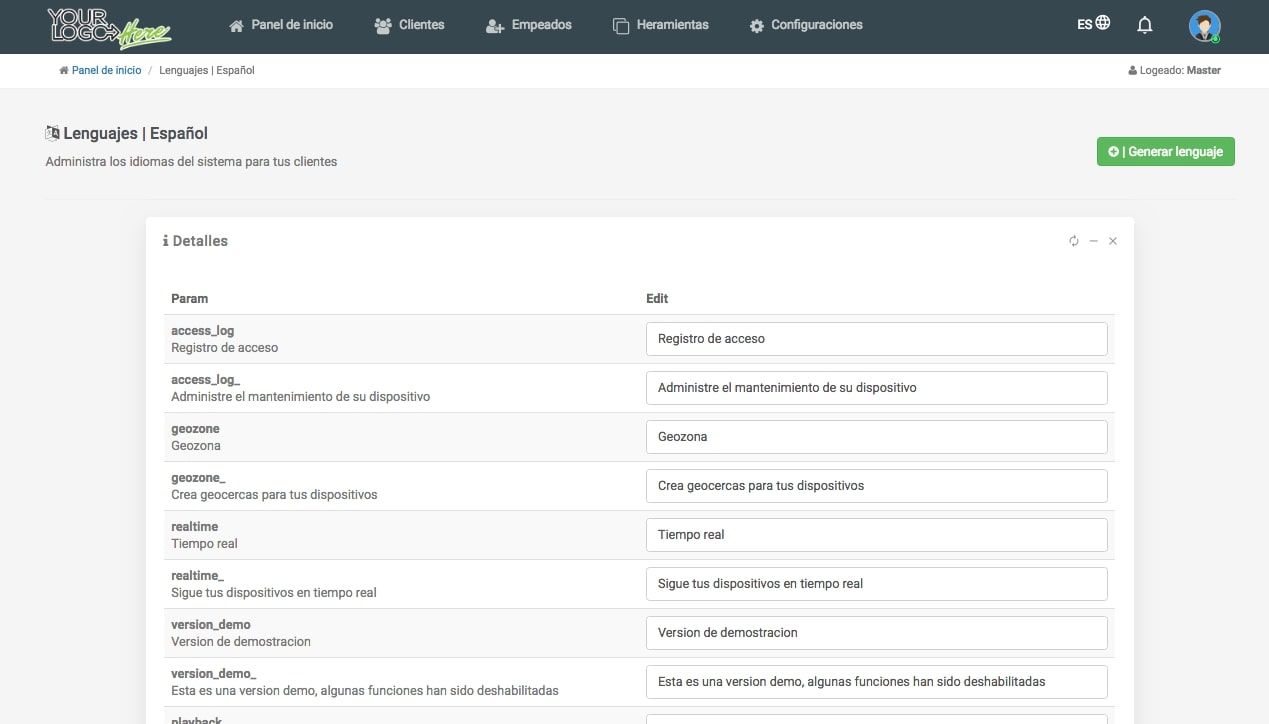Select the Version de demostracion input field

point(876,633)
